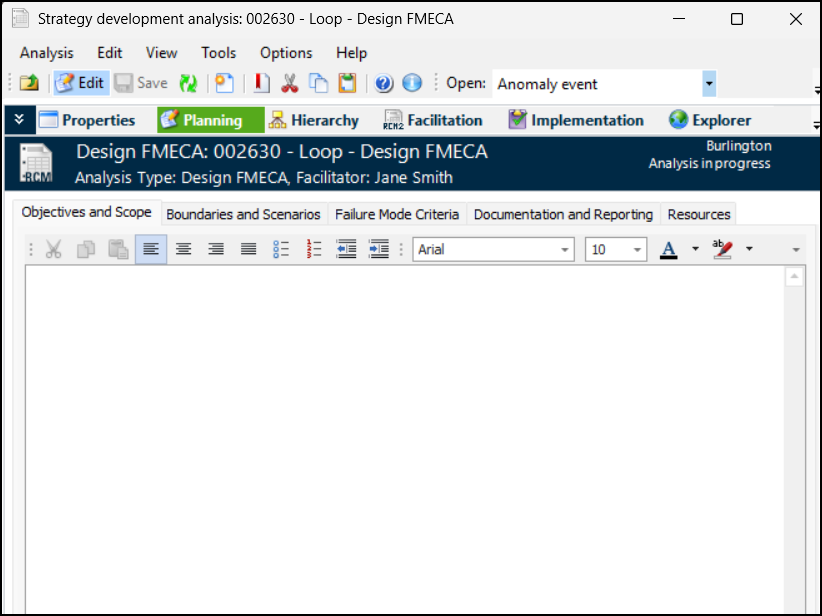
Task: Switch to Resources tab
Action: 699,214
